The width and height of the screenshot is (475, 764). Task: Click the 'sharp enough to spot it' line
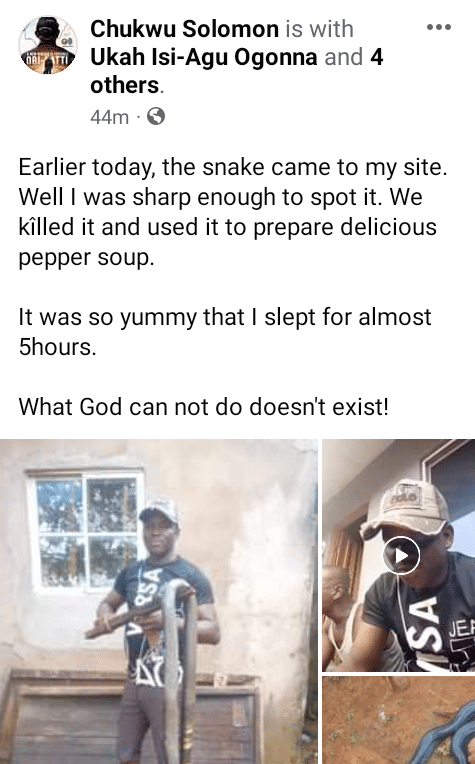pos(220,197)
